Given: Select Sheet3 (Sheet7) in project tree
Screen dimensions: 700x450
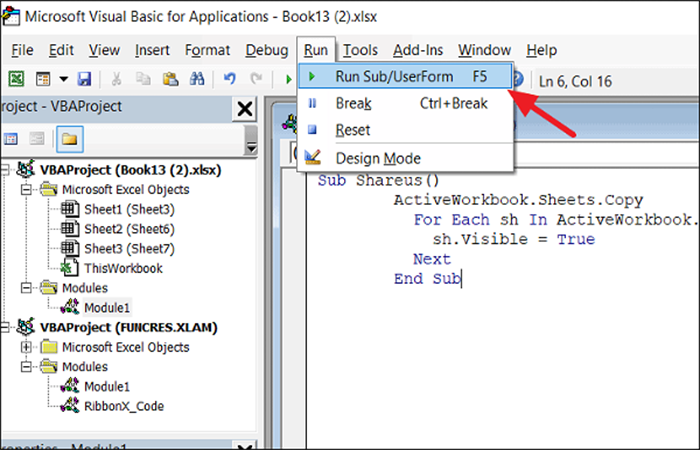Looking at the screenshot, I should [129, 249].
